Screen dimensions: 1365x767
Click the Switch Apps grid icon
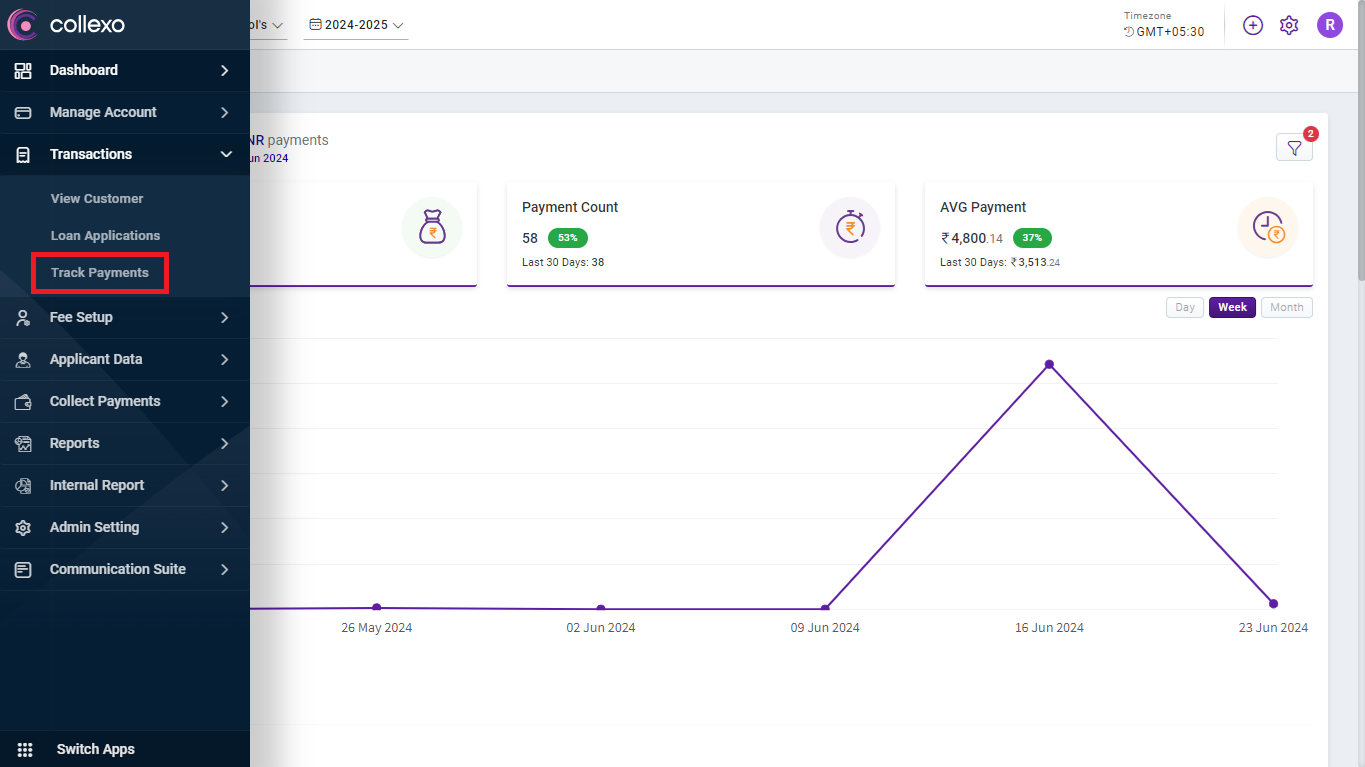point(25,749)
